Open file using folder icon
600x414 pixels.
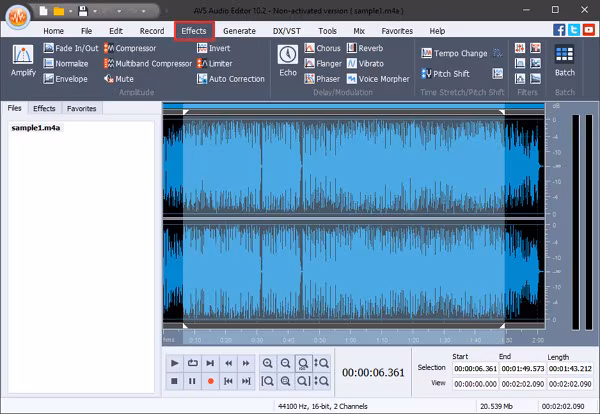click(59, 11)
